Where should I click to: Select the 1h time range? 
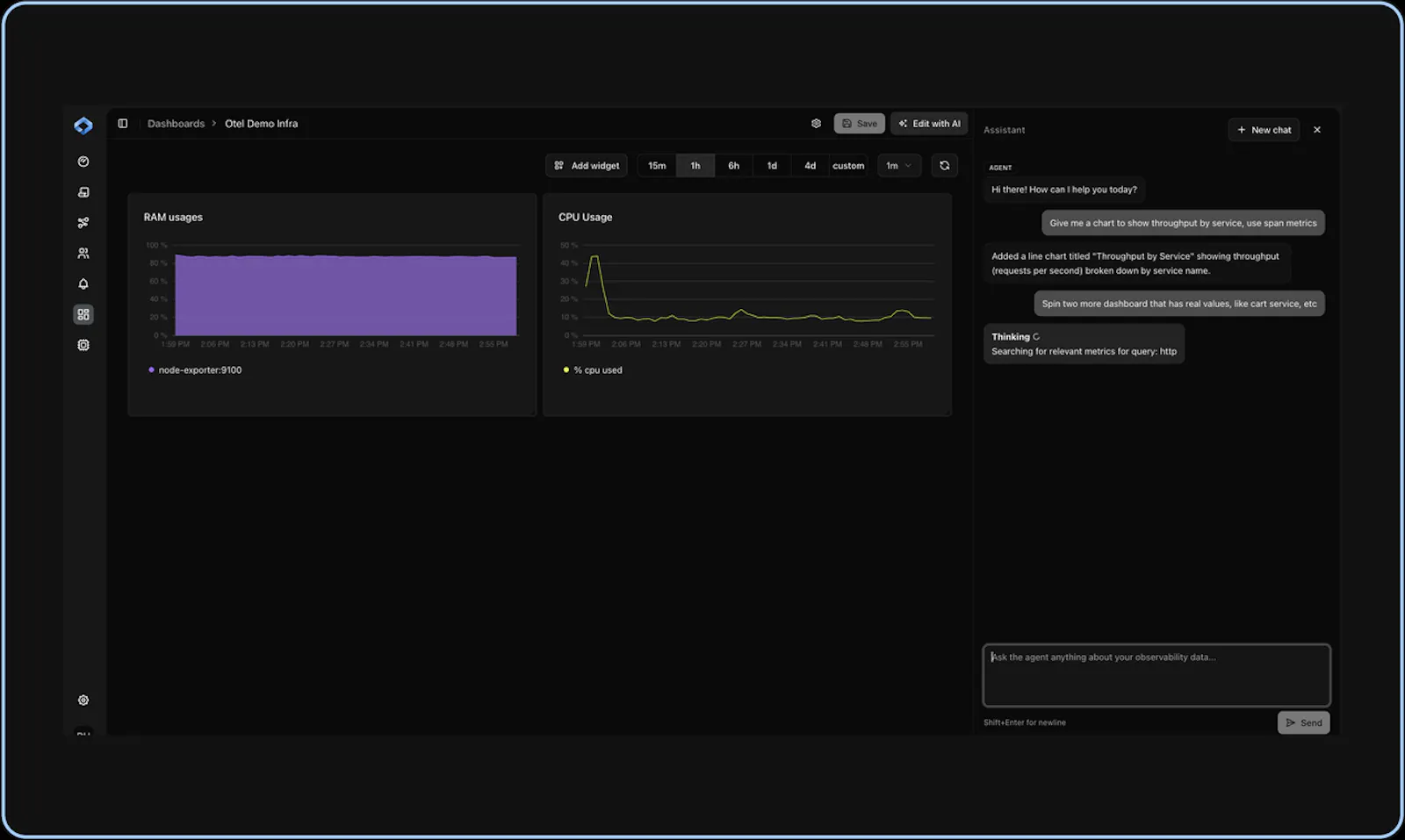tap(695, 165)
